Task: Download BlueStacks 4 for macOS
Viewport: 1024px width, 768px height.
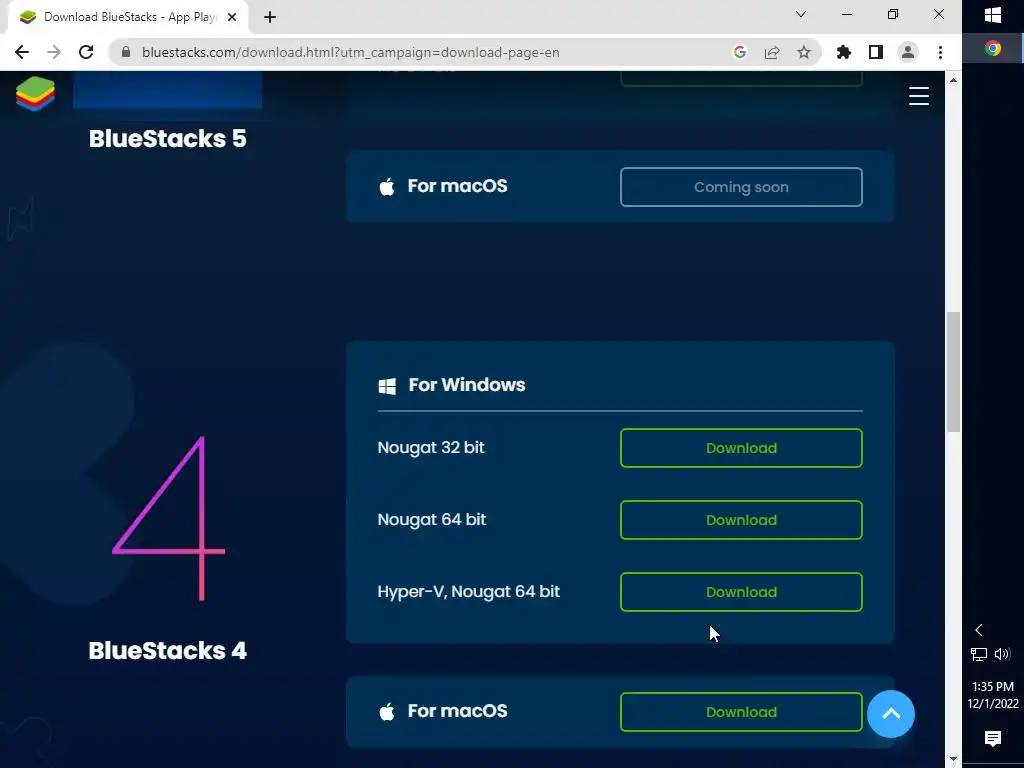Action: (741, 712)
